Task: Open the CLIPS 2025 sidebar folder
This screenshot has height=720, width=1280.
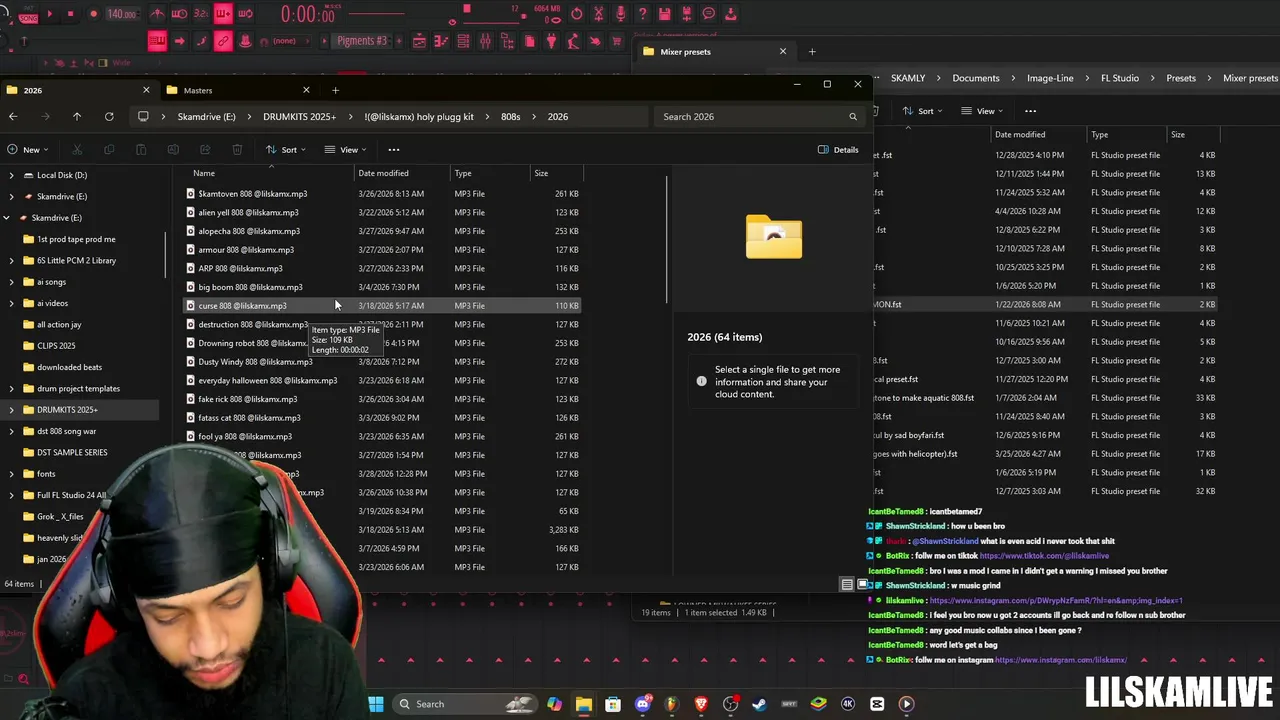Action: (56, 346)
